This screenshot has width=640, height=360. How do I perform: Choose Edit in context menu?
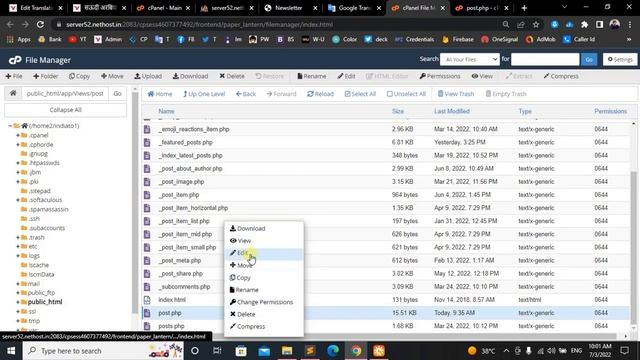click(x=264, y=253)
